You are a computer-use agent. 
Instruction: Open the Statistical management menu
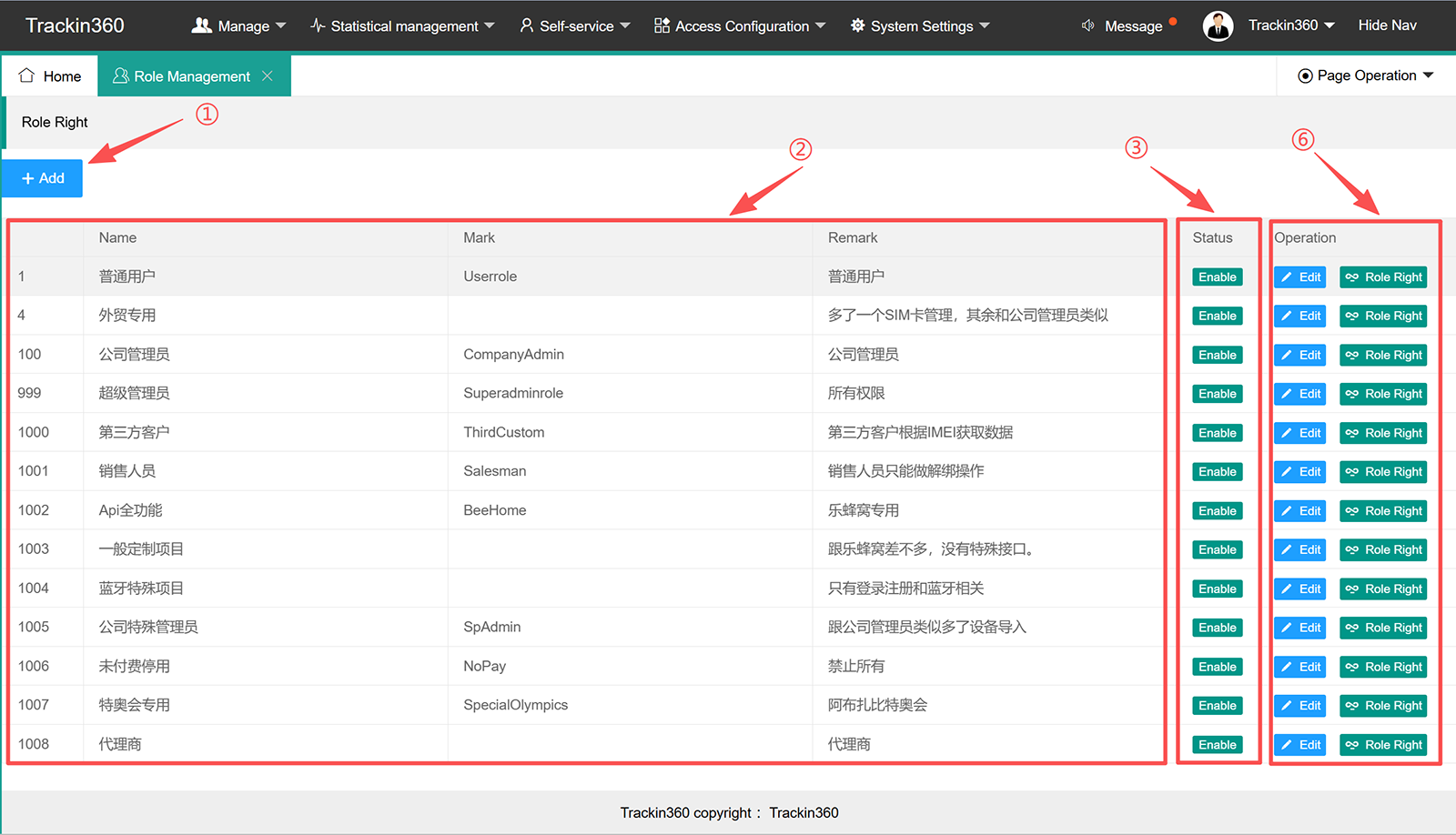click(x=402, y=25)
